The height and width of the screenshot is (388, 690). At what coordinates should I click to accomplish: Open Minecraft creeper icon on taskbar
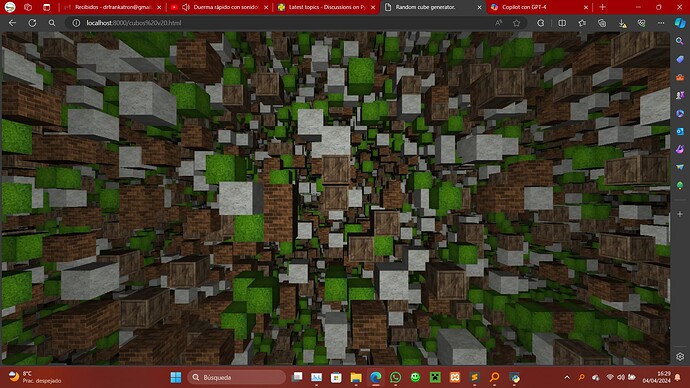(x=435, y=377)
